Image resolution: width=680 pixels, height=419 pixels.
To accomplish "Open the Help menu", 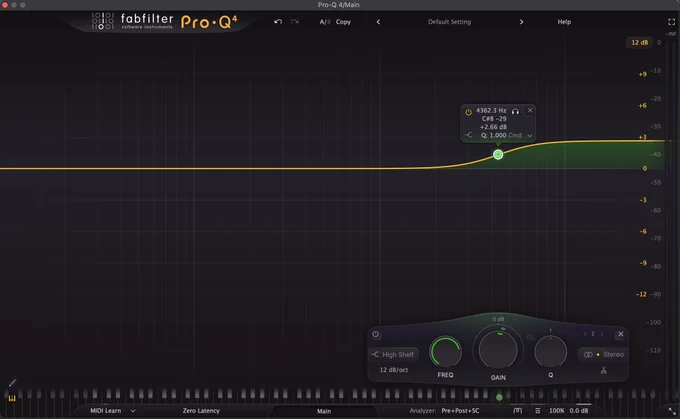I will pos(564,22).
